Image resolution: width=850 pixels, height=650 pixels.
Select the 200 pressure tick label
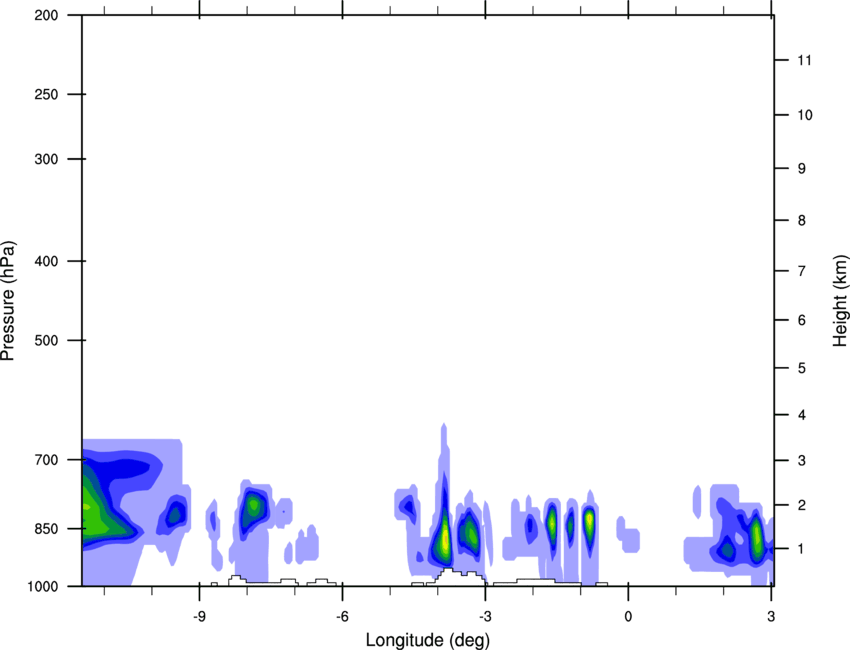pyautogui.click(x=46, y=15)
